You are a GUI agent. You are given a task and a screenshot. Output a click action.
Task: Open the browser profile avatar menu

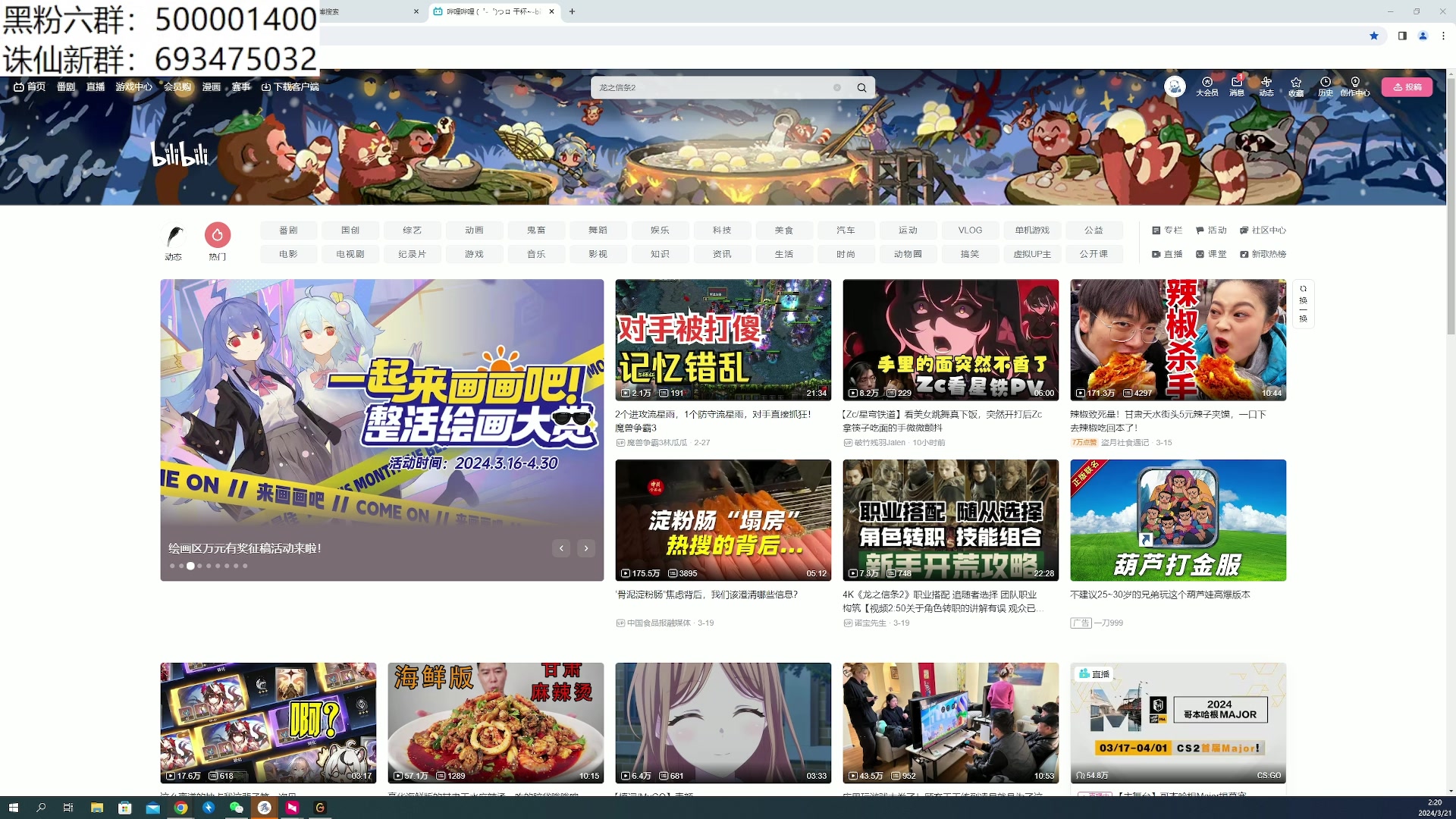(x=1423, y=36)
